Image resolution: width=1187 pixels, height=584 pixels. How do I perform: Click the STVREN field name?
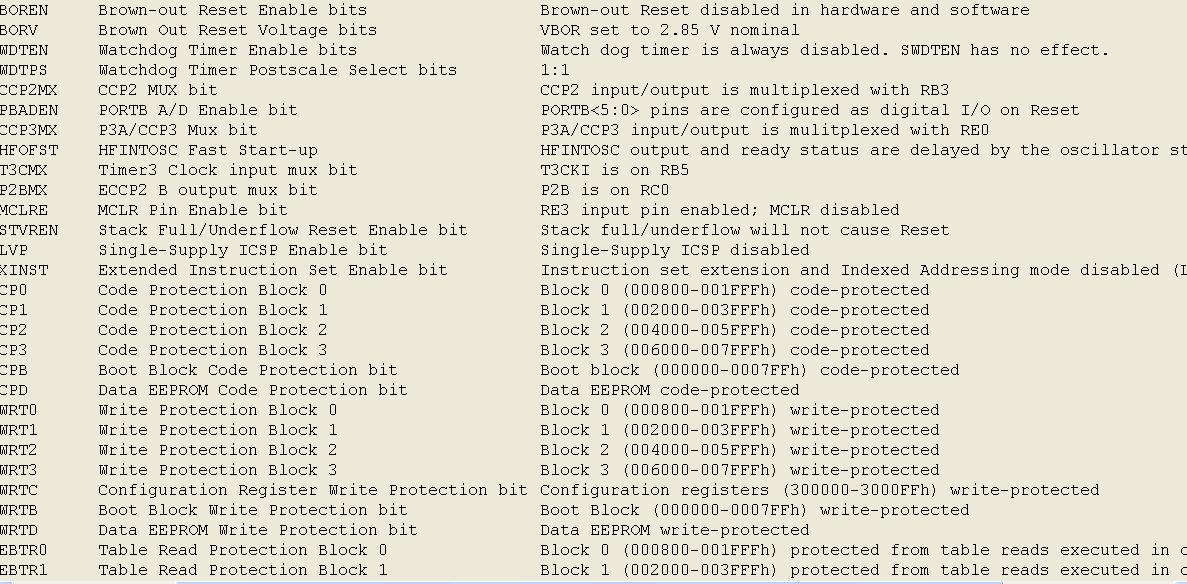click(x=29, y=230)
